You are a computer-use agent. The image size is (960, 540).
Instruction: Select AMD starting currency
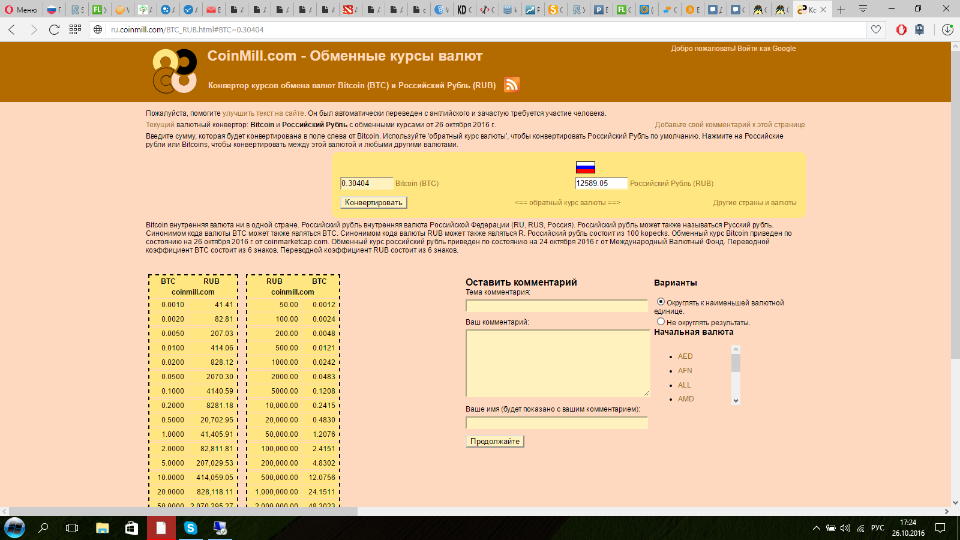click(686, 399)
